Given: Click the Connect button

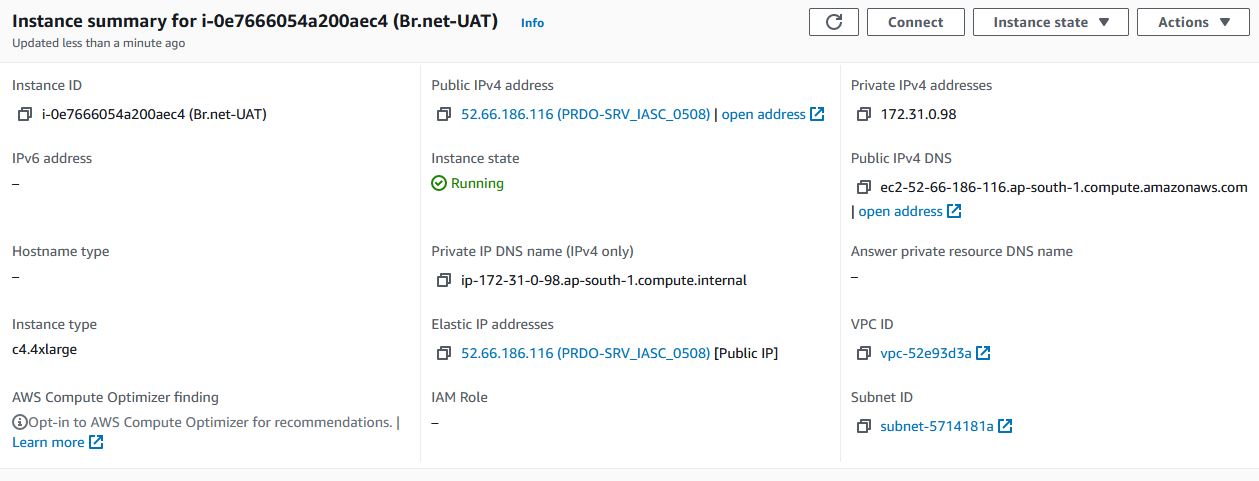Looking at the screenshot, I should 915,22.
